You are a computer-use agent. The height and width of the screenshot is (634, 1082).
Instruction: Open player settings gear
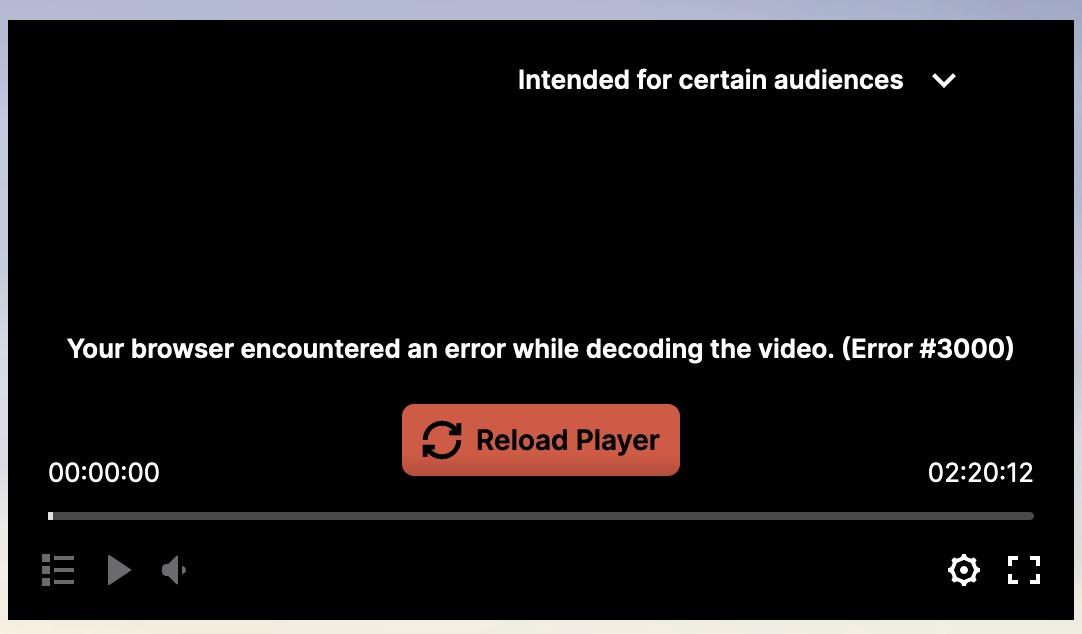point(963,570)
